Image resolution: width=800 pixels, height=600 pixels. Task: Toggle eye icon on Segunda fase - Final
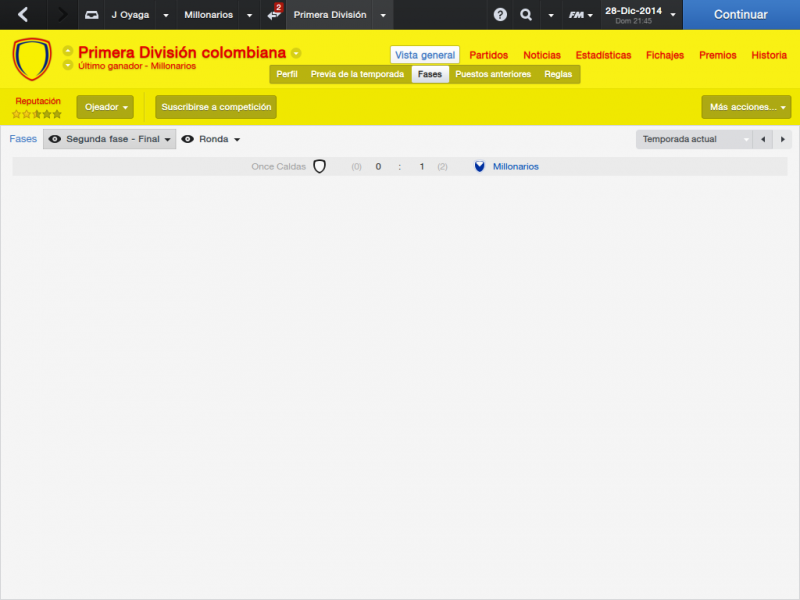coord(55,139)
